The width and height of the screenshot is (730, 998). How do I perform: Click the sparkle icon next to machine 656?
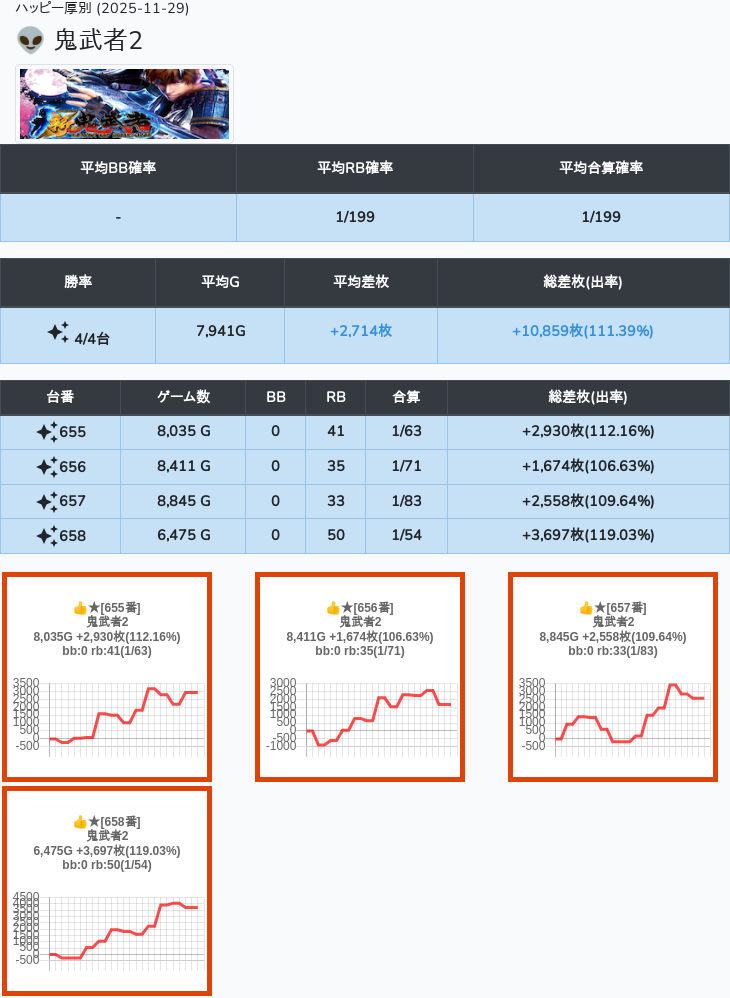pos(46,467)
